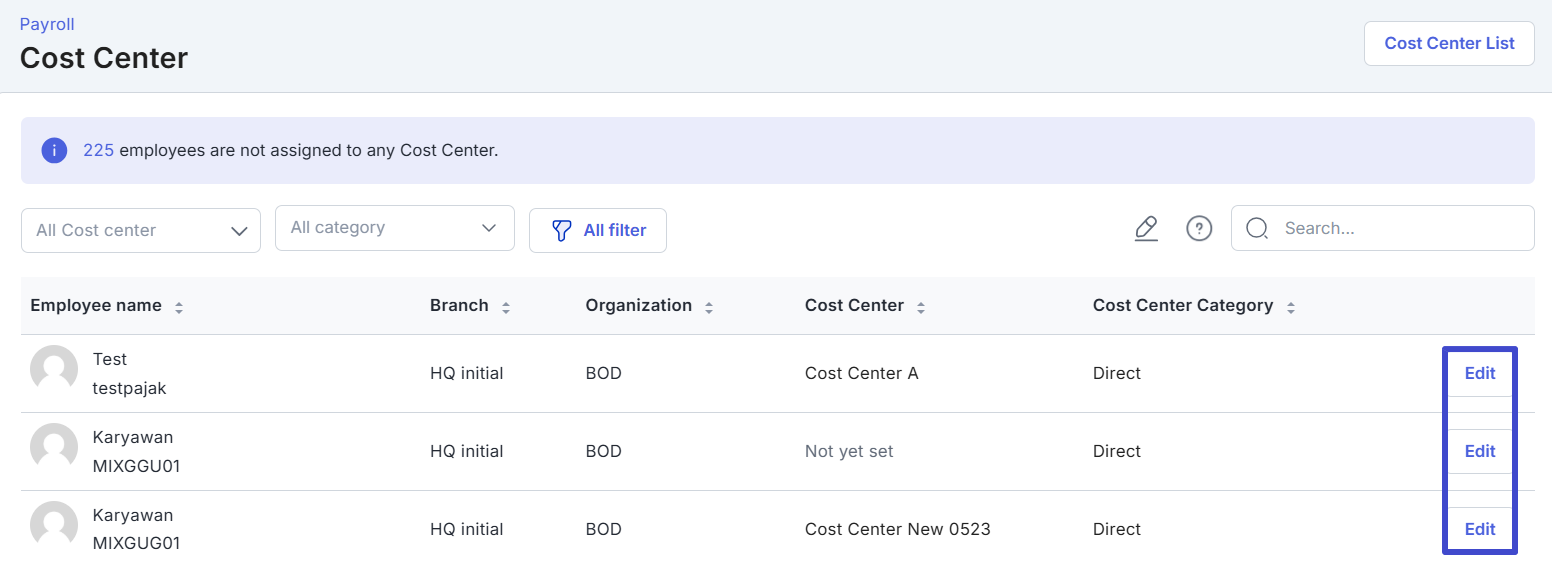Screen dimensions: 1552x568
Task: Click the Payroll breadcrumb link
Action: point(47,24)
